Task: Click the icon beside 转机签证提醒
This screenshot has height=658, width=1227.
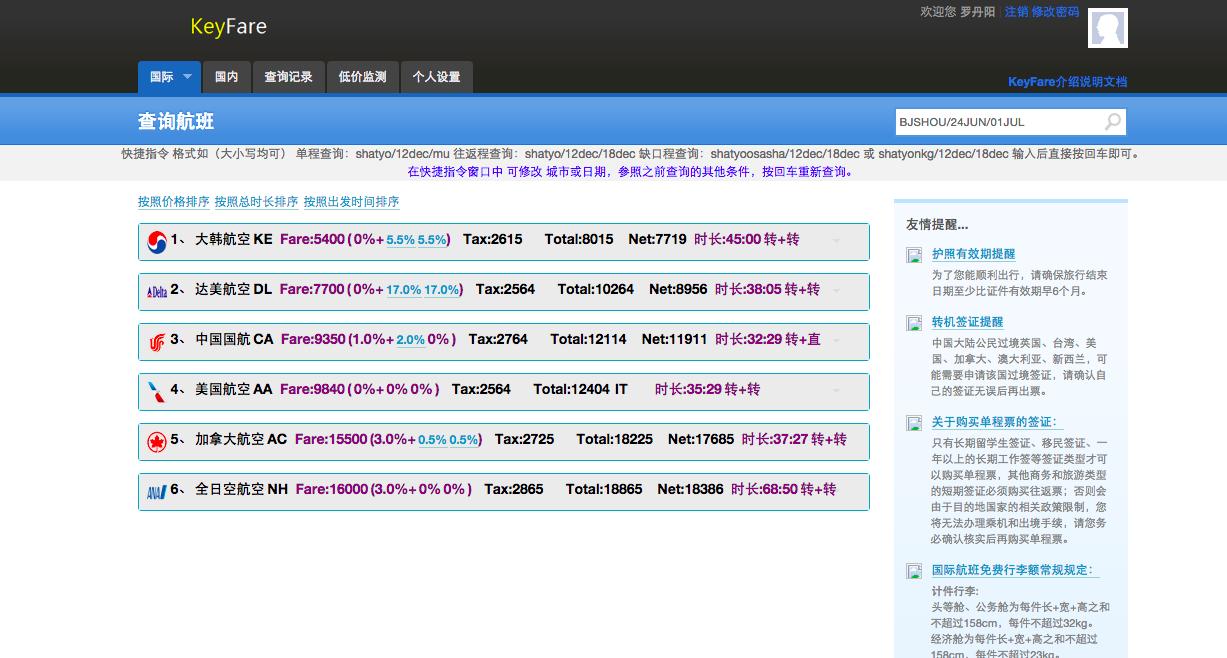Action: click(913, 323)
